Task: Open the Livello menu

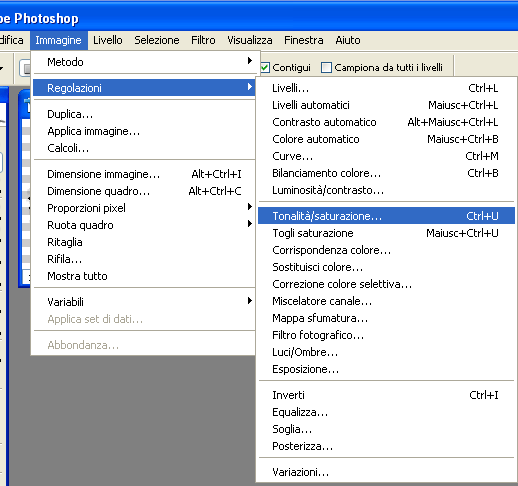Action: click(108, 40)
